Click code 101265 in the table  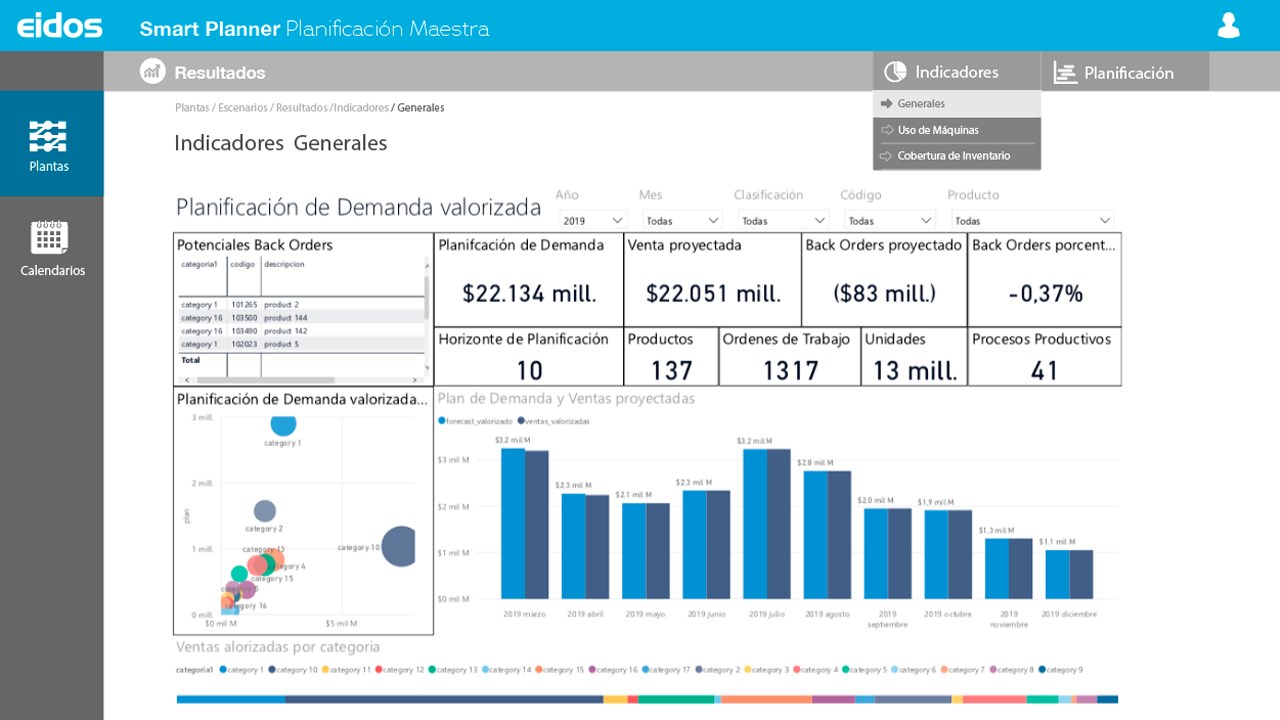(x=244, y=304)
